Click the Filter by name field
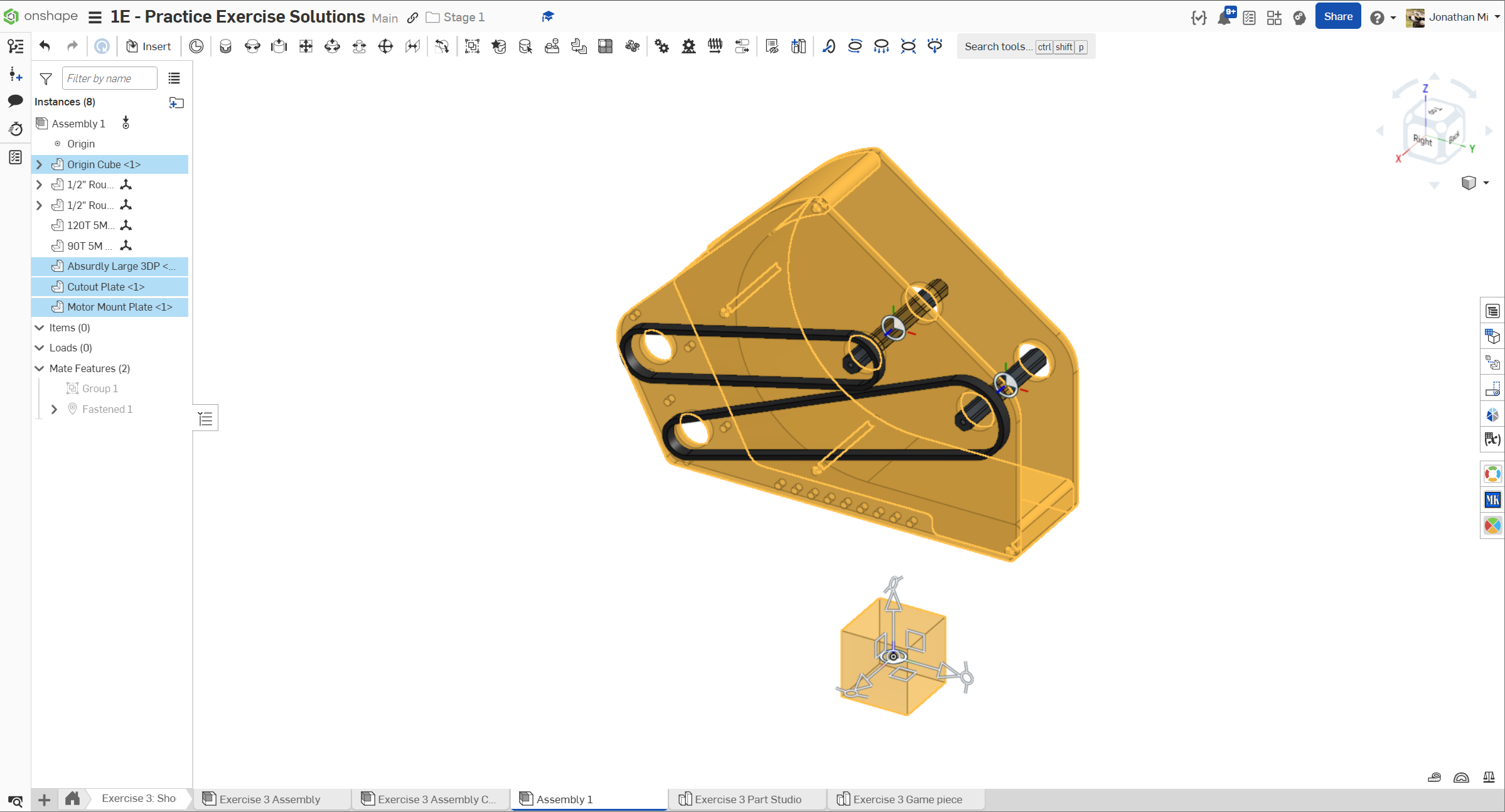 [109, 78]
